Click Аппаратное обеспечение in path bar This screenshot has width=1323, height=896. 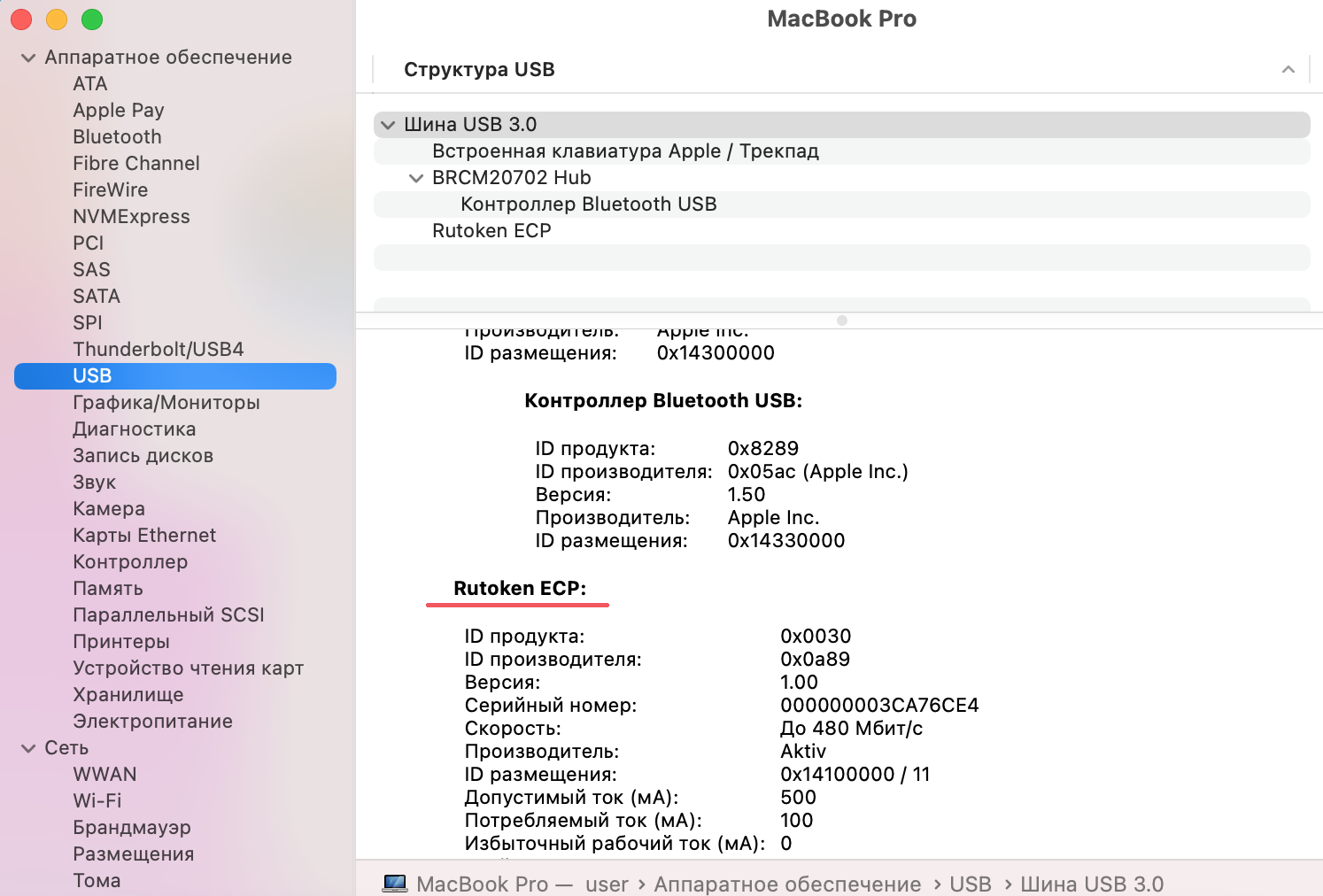(787, 884)
